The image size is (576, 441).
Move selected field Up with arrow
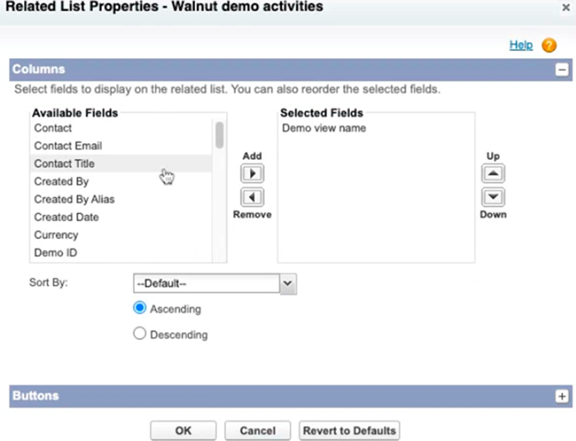click(493, 173)
